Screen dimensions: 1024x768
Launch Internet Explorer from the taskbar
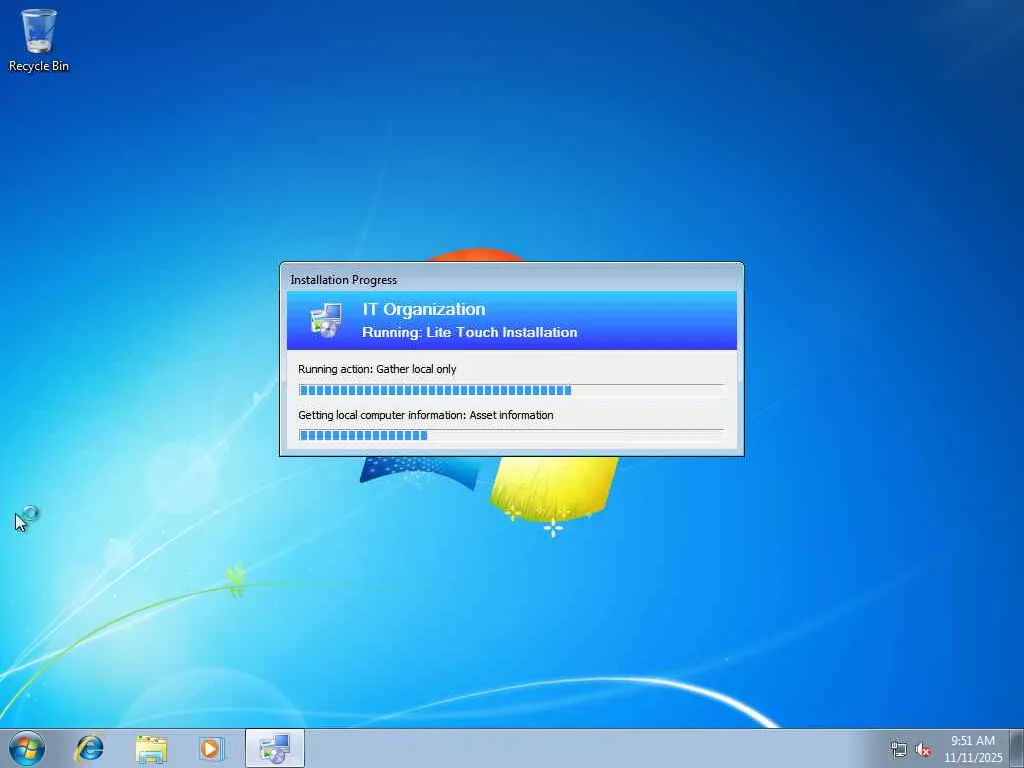[x=89, y=748]
